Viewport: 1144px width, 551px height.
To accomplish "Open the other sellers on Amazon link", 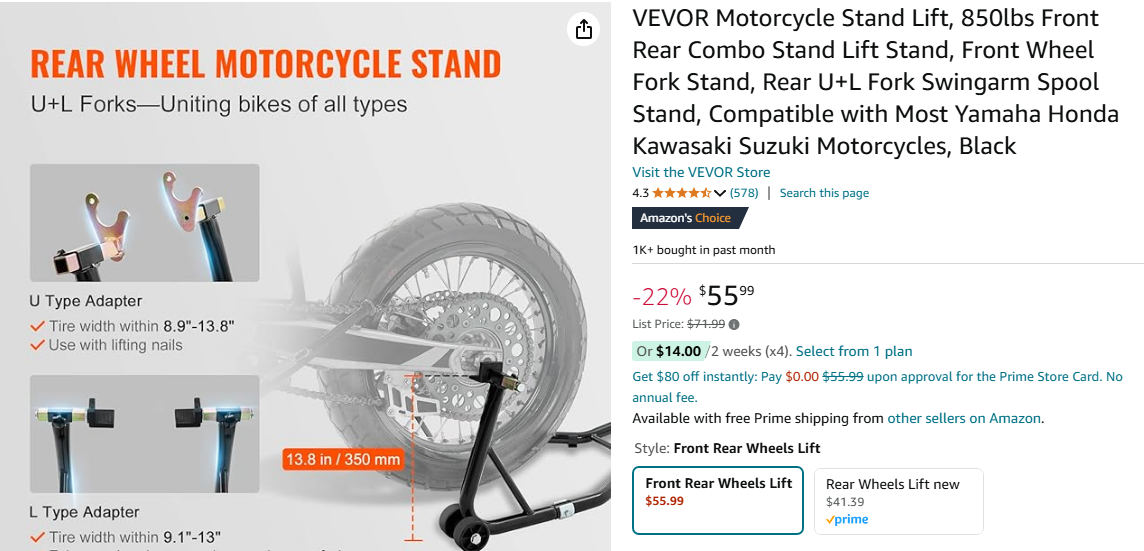I will 964,418.
